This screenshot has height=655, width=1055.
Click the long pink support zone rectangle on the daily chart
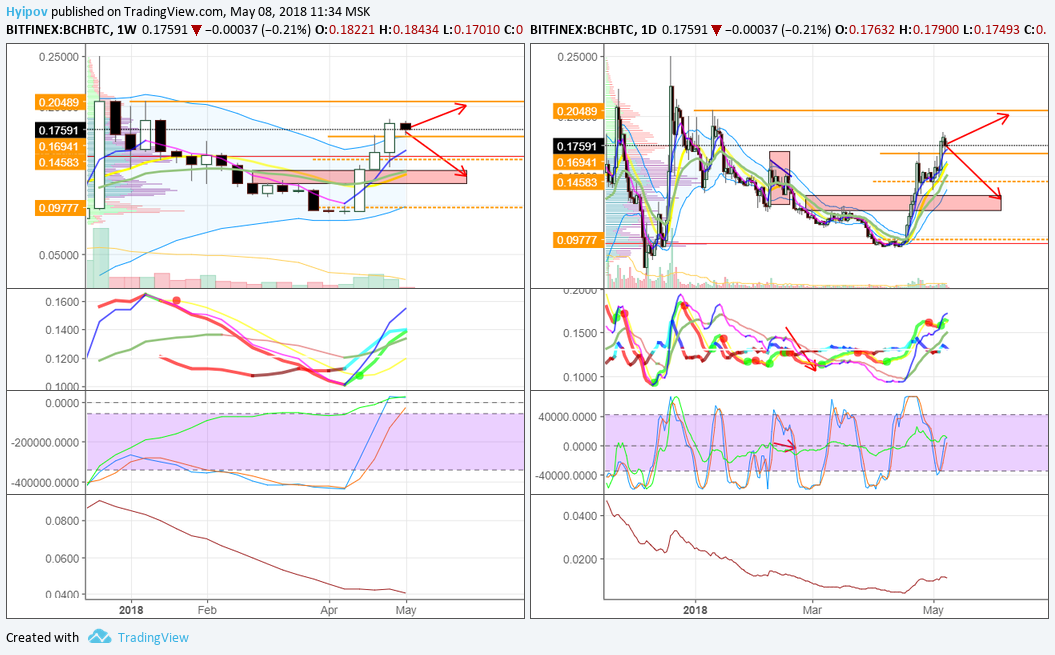[903, 203]
